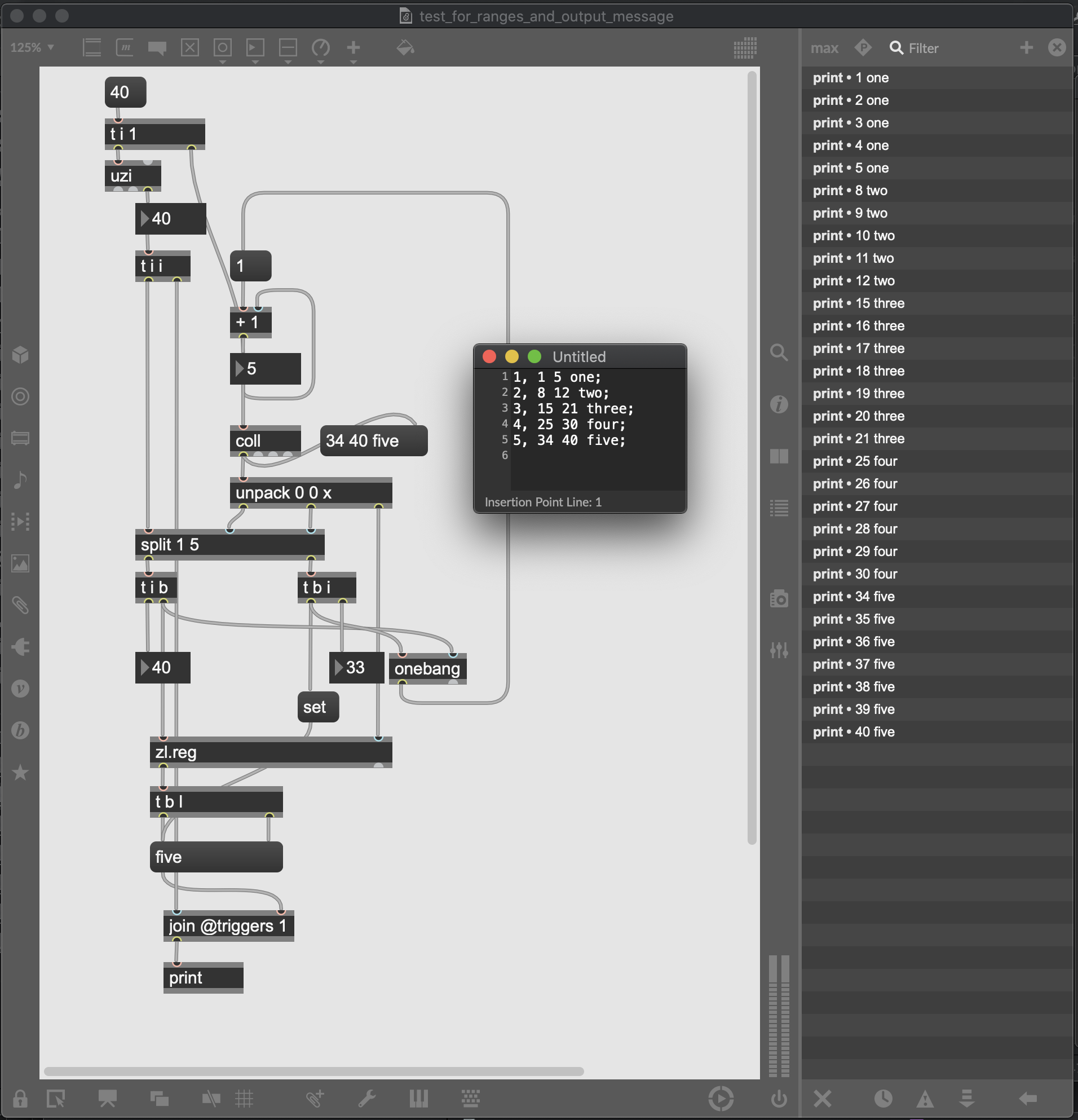Add a button object from toolbar
Screen dimensions: 1078x1120
pos(222,47)
